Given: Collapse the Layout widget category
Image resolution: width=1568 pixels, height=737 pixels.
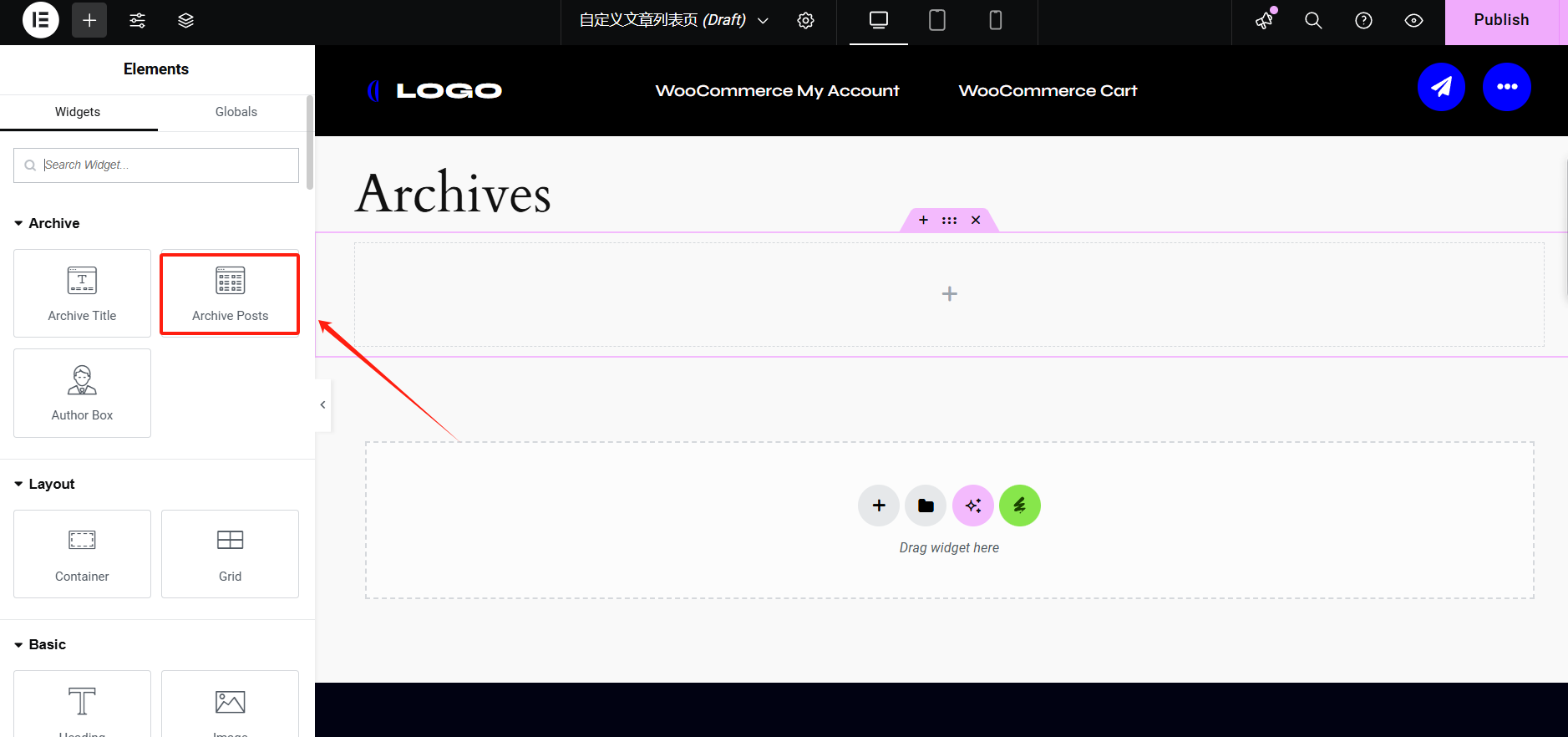Looking at the screenshot, I should 19,484.
